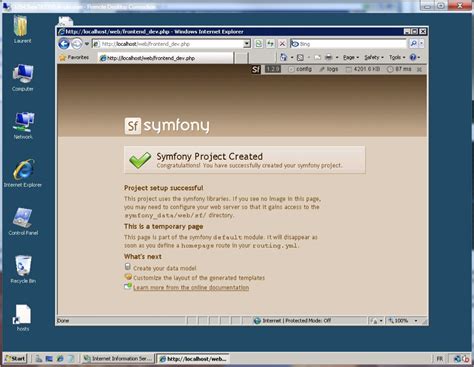
Task: Click the green checkmark icon
Action: (140, 160)
